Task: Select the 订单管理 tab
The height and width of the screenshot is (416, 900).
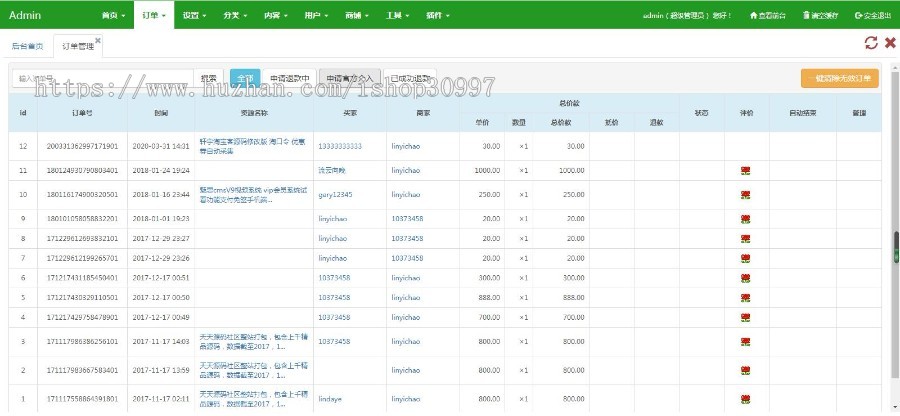Action: 78,46
